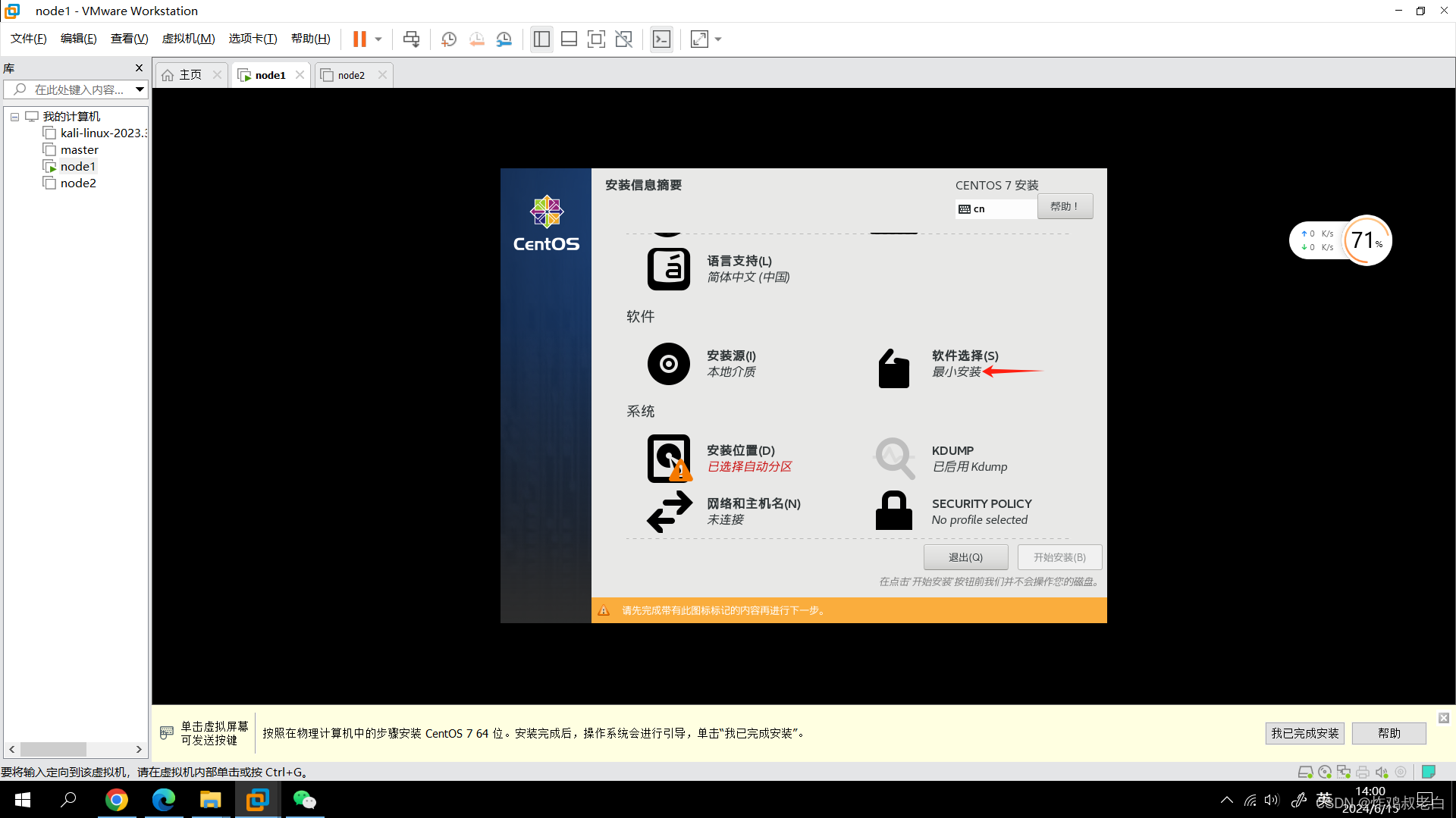The height and width of the screenshot is (818, 1456).
Task: Open the 帮助(H) menu
Action: pyautogui.click(x=311, y=39)
